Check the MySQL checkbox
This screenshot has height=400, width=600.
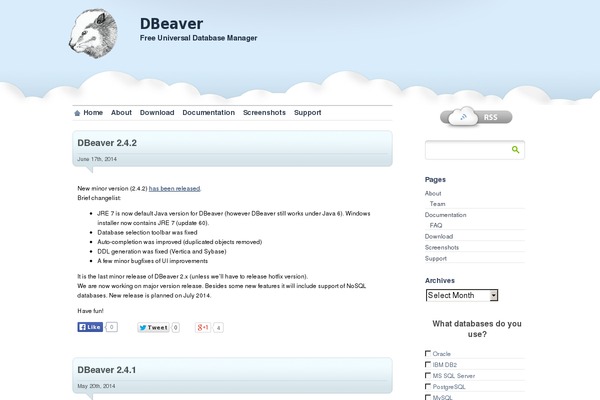(428, 397)
